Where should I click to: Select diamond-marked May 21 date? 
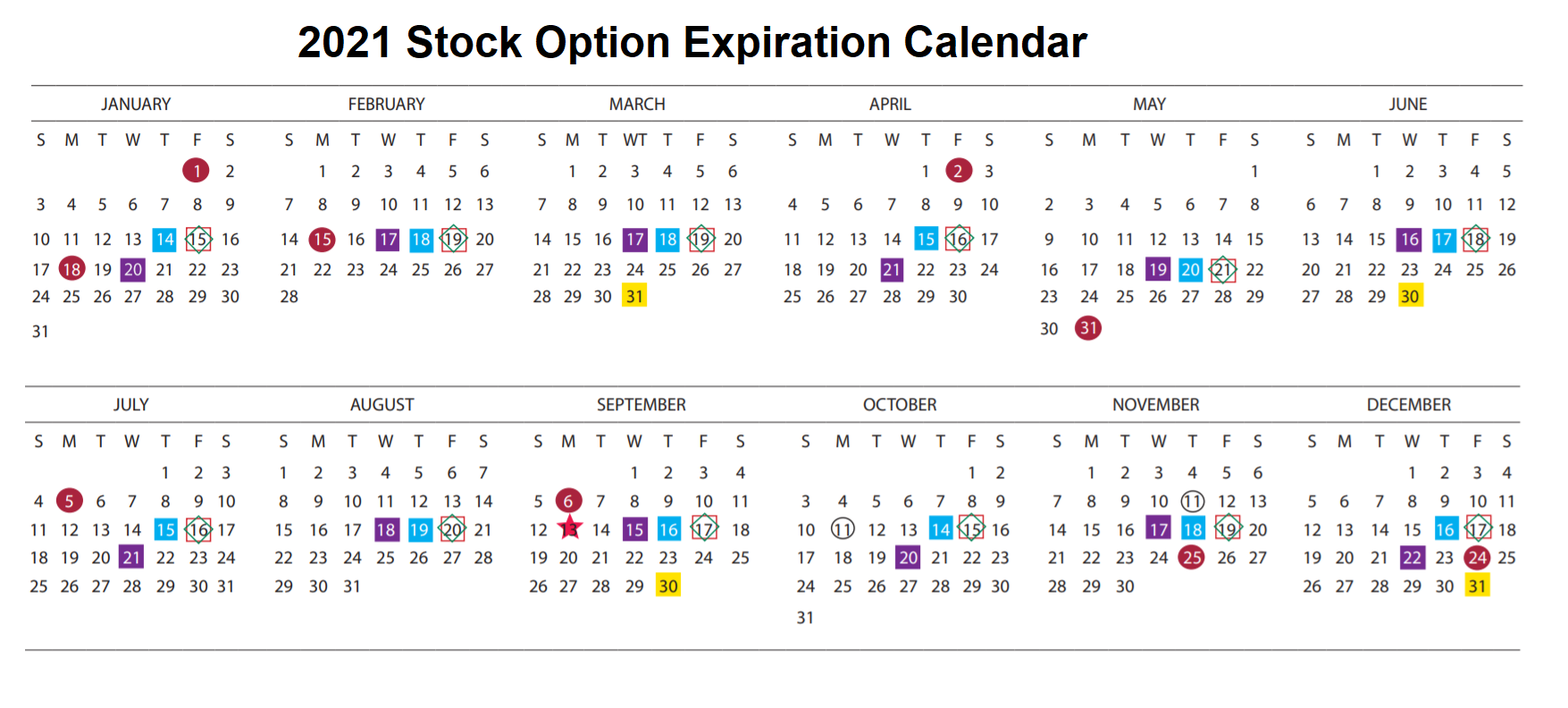(1223, 269)
